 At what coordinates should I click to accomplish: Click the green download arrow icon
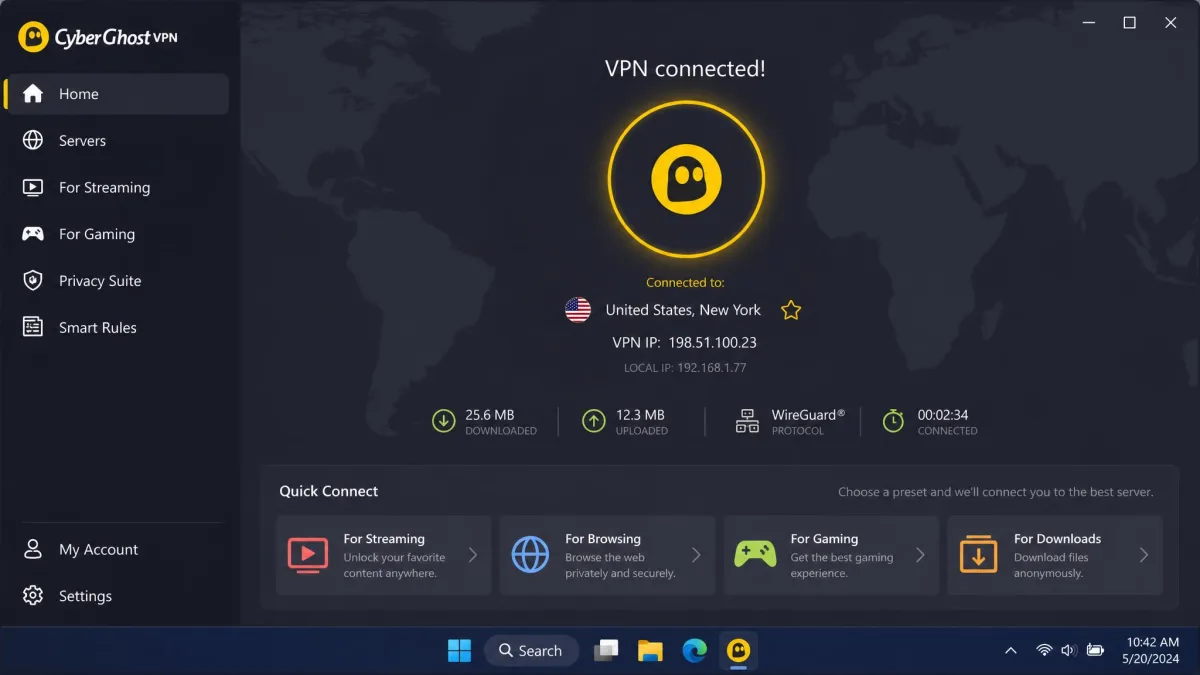pyautogui.click(x=443, y=422)
